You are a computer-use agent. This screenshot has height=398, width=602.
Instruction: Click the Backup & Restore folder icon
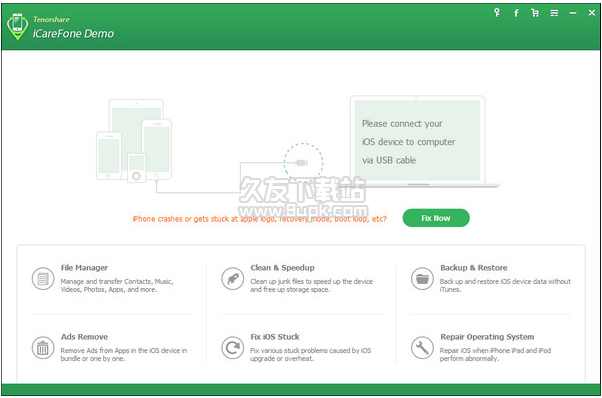[x=422, y=279]
